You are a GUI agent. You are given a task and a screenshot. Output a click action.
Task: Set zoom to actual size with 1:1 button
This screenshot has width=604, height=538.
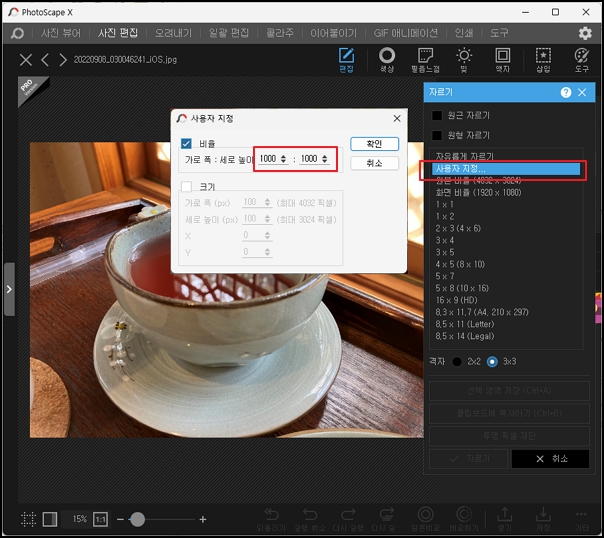[100, 520]
